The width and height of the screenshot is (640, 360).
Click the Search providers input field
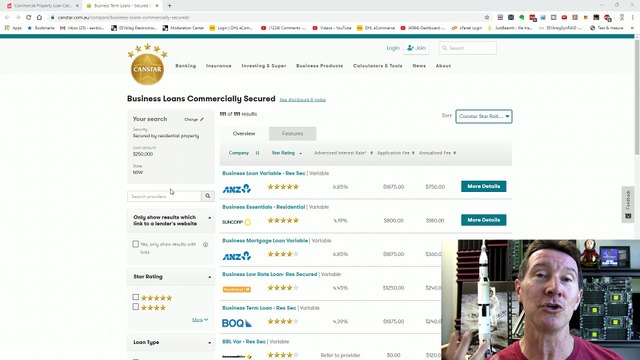tap(164, 196)
